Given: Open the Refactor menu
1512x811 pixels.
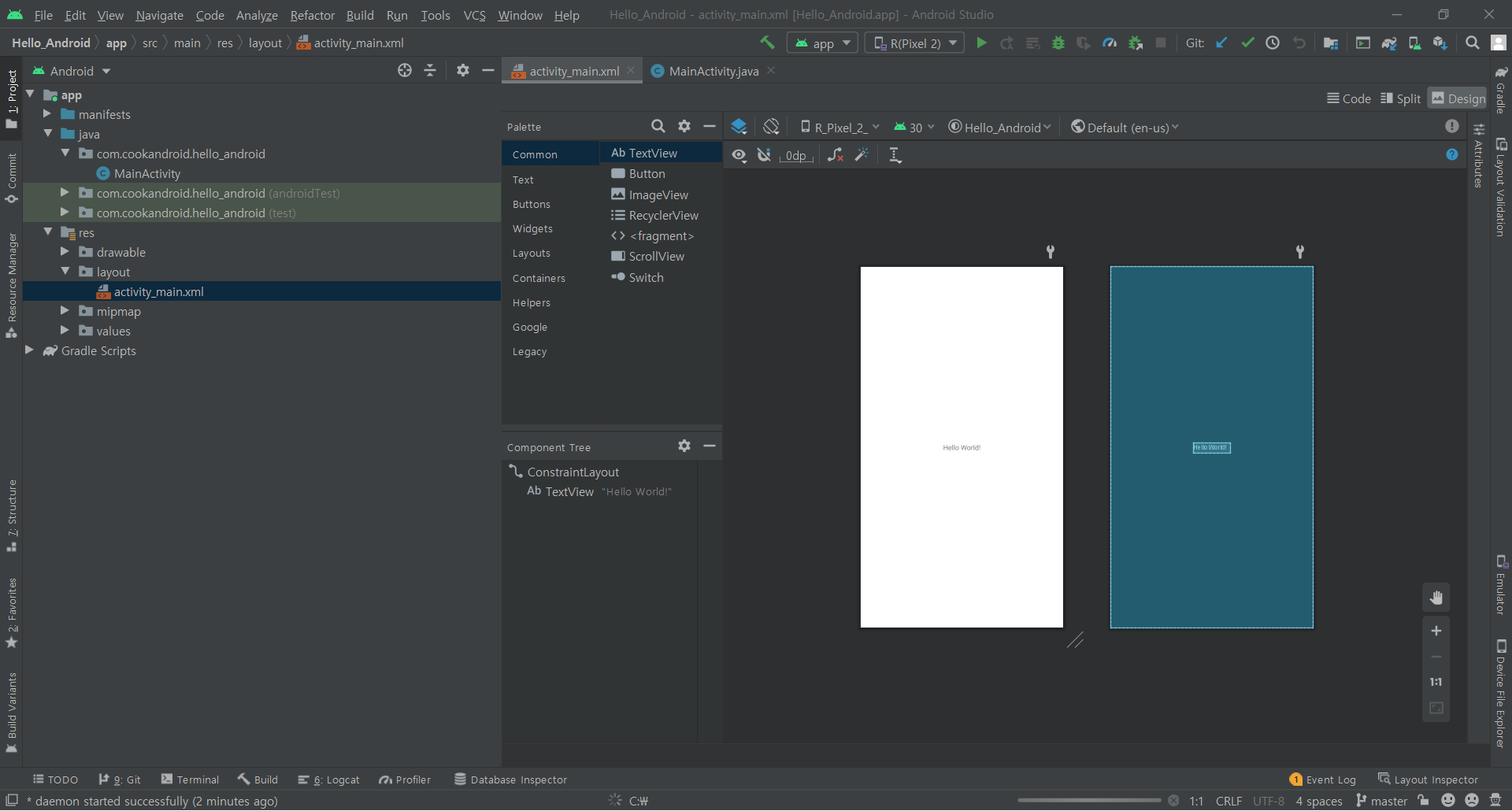Looking at the screenshot, I should (312, 15).
